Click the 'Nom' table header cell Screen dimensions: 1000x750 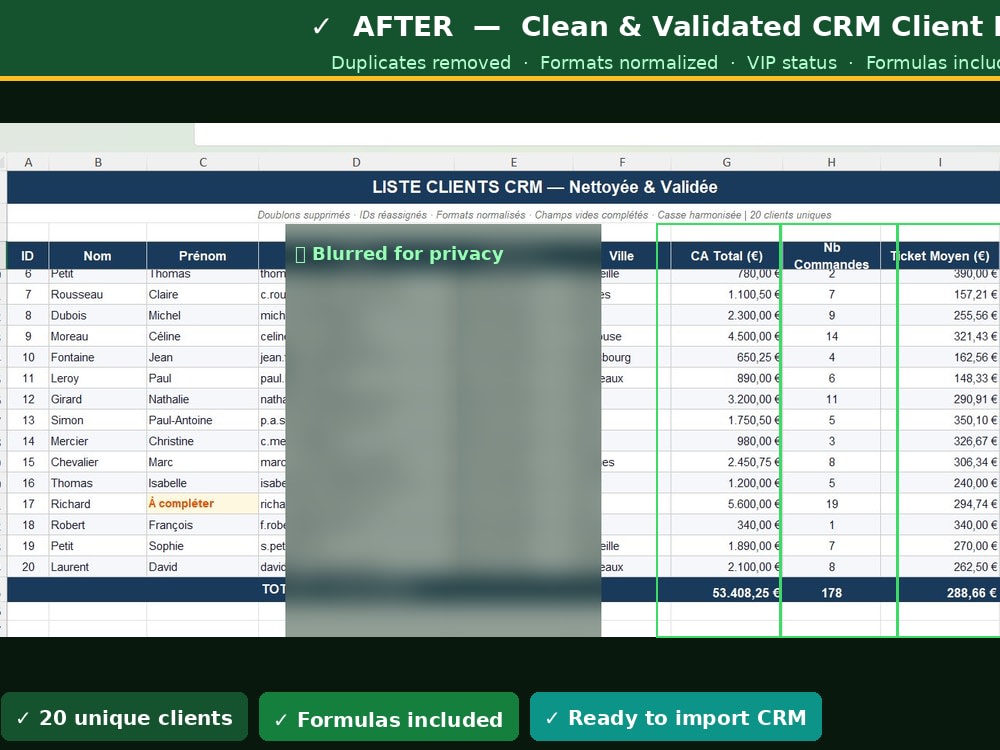click(x=98, y=256)
